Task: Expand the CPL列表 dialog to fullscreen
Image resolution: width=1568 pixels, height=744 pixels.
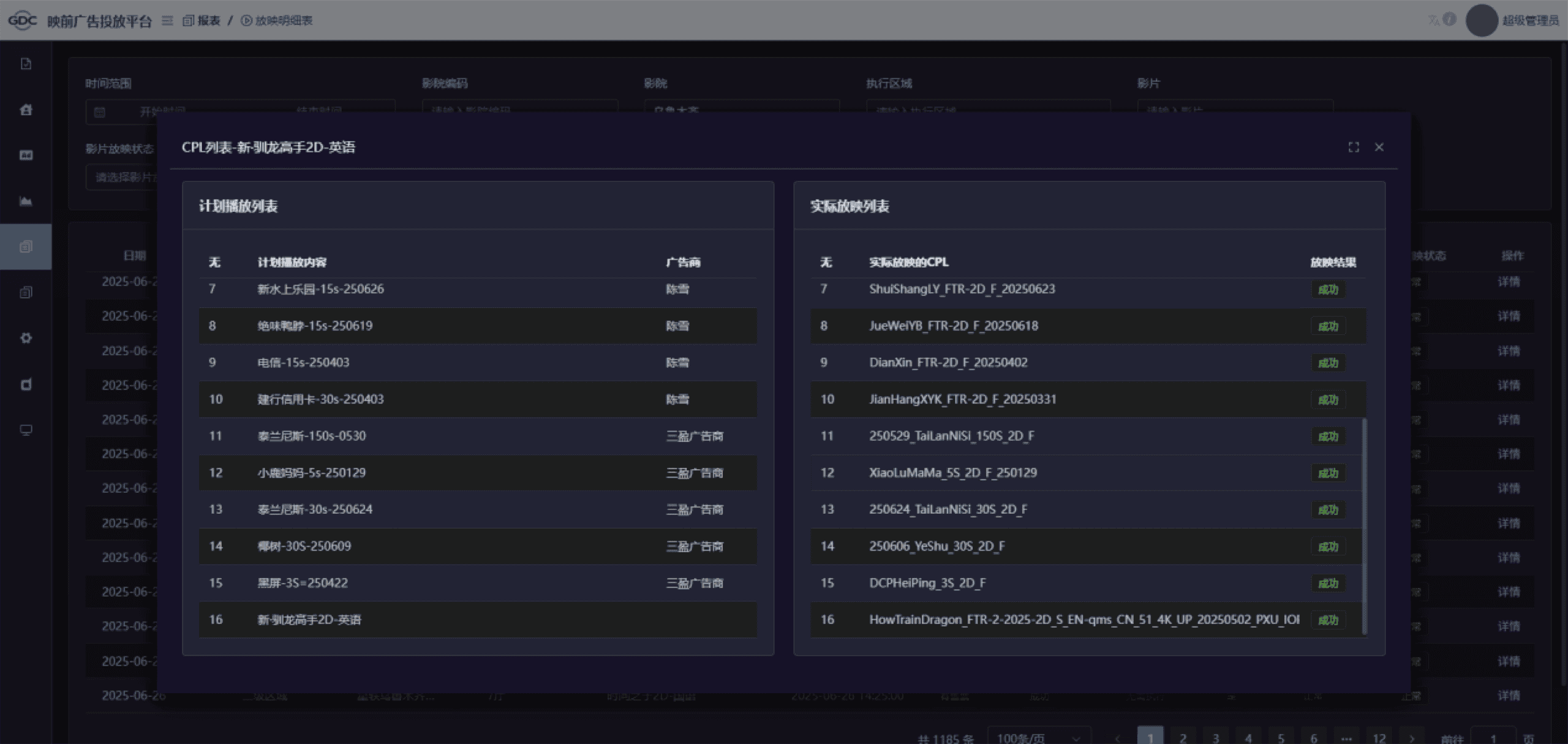Action: [x=1354, y=147]
